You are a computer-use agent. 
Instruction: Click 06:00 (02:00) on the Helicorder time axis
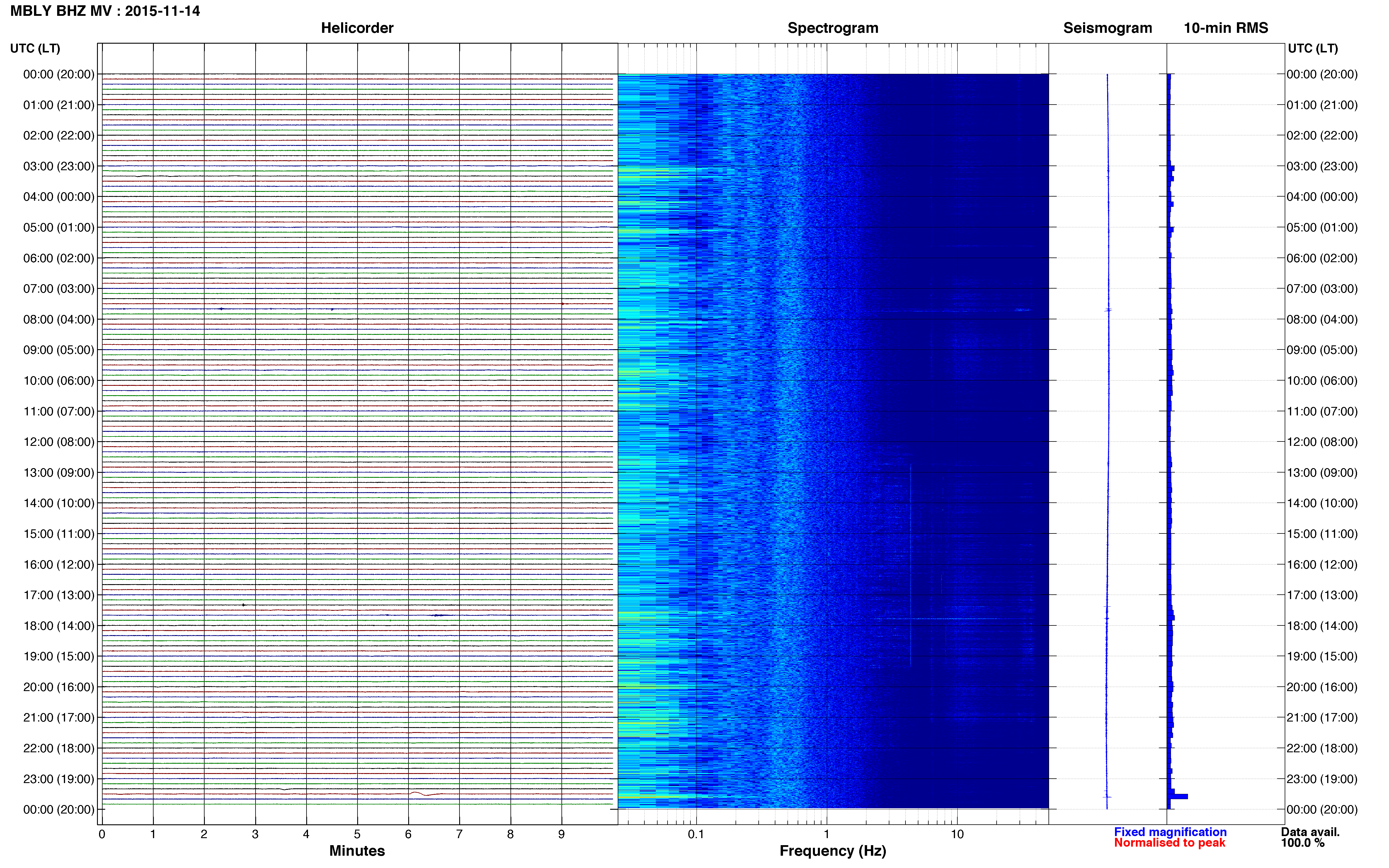point(59,258)
